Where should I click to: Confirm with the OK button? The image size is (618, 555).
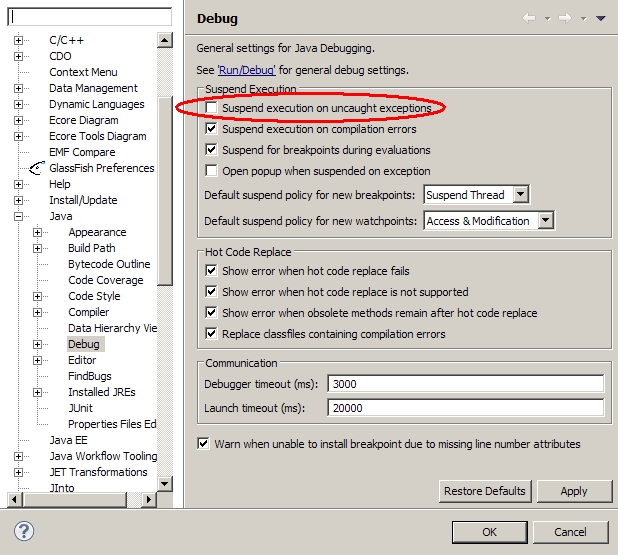(490, 532)
